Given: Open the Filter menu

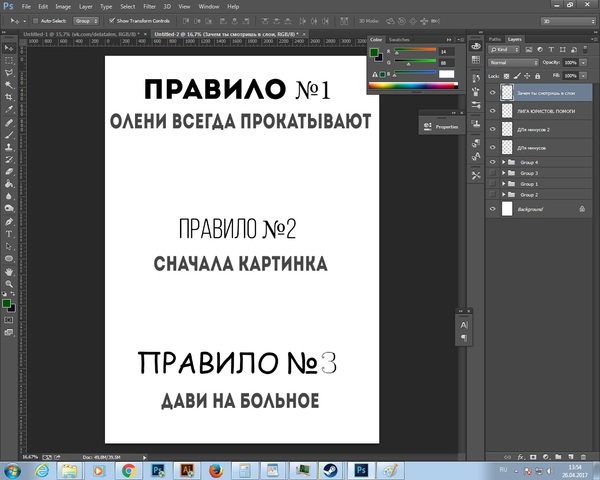Looking at the screenshot, I should [x=149, y=7].
